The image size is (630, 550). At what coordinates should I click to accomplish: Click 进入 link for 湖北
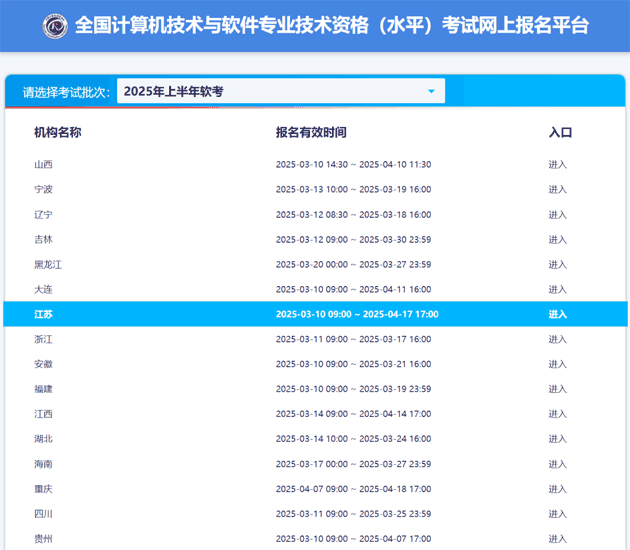tap(558, 439)
